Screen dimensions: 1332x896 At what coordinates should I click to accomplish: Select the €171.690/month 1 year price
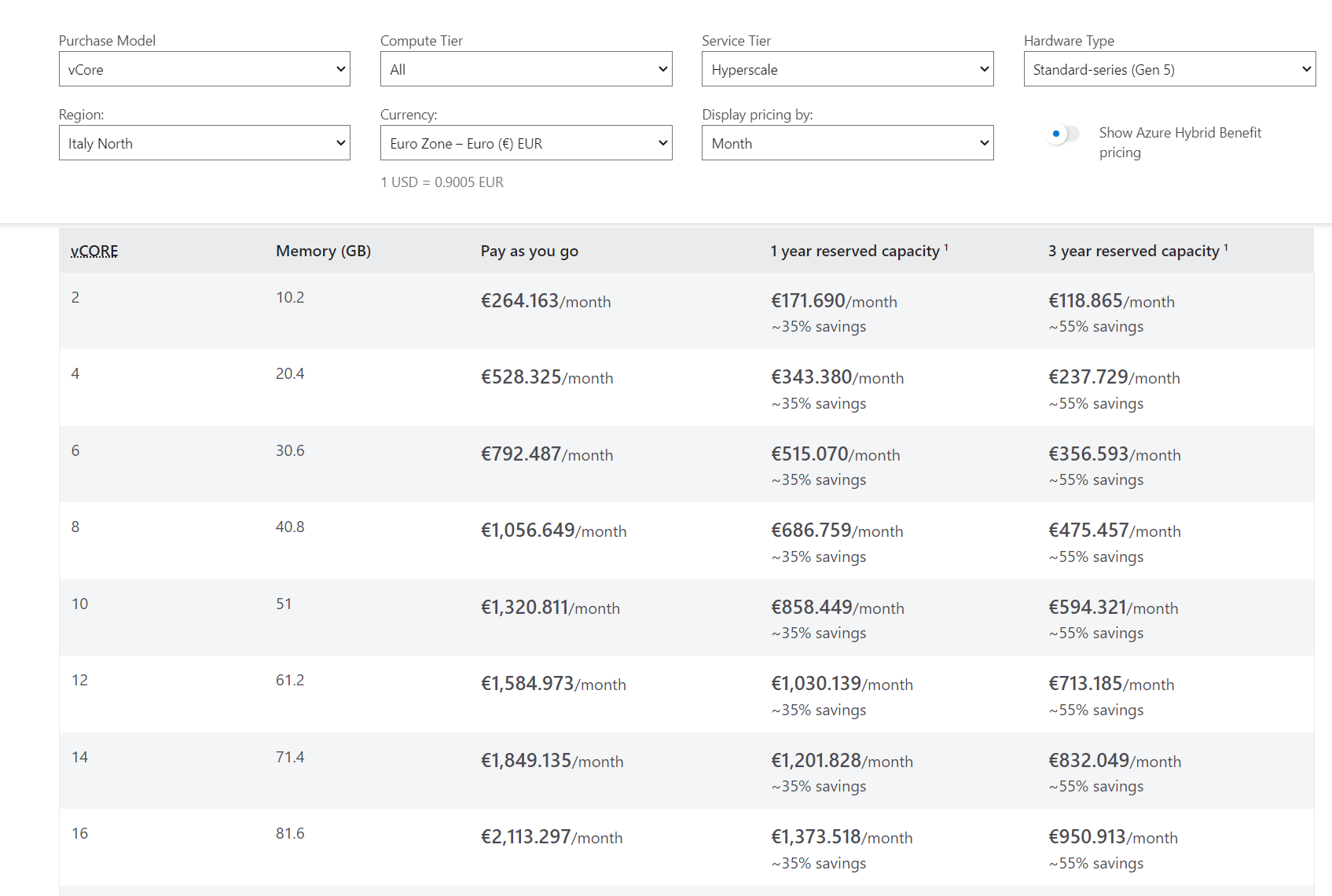coord(834,301)
